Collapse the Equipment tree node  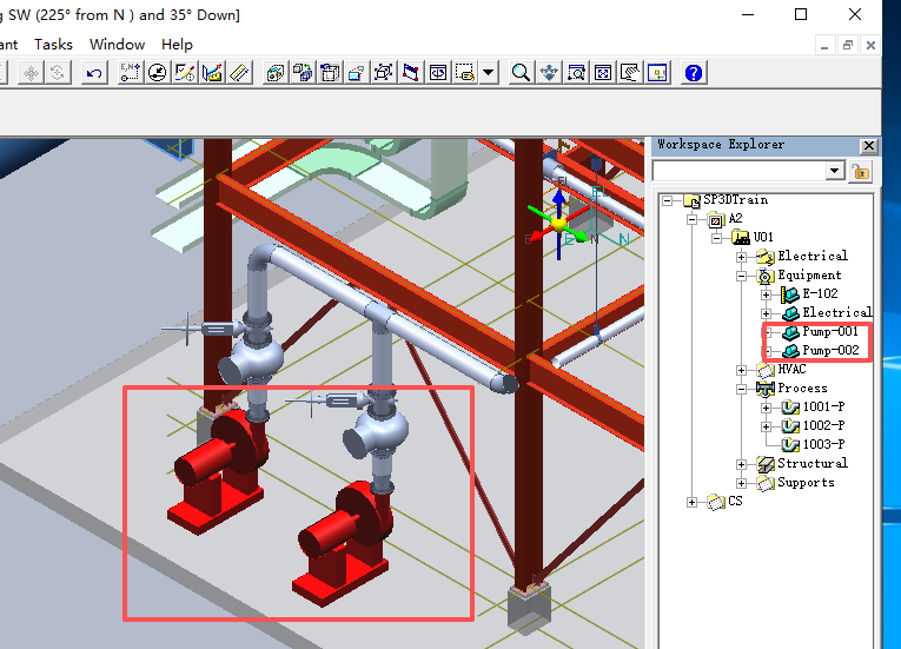(741, 276)
